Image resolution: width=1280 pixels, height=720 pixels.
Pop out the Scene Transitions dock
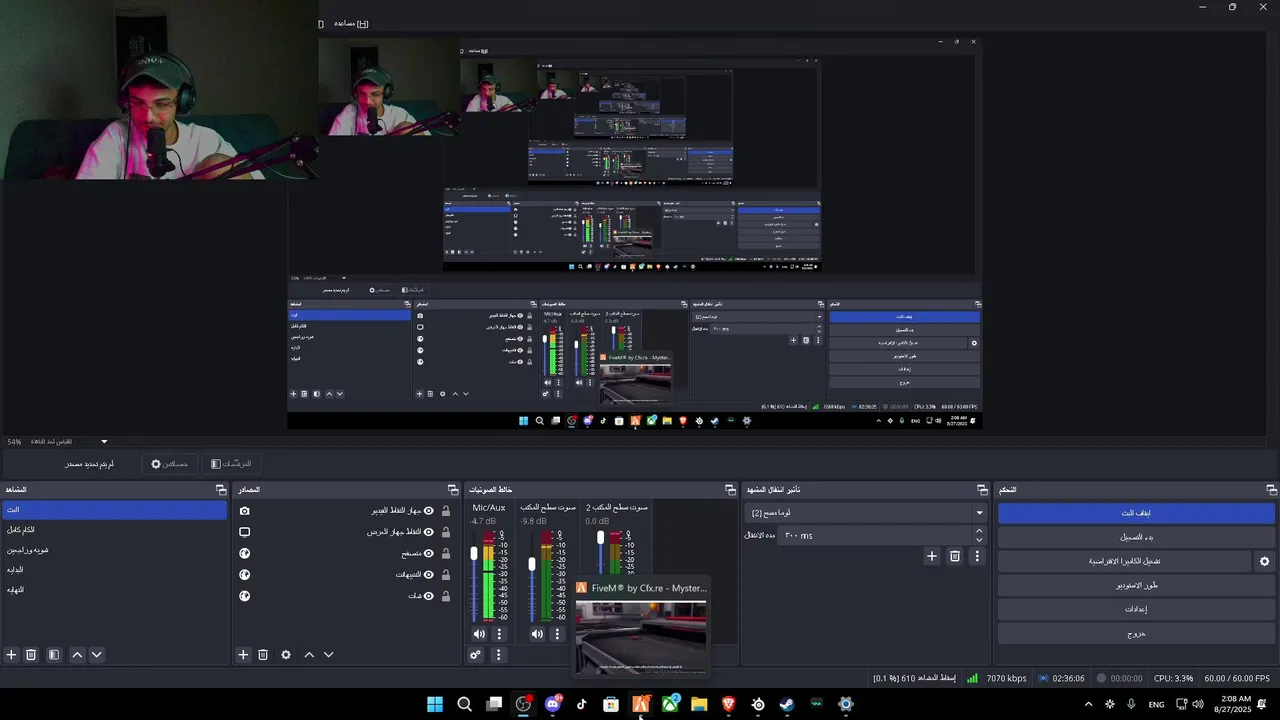coord(982,490)
